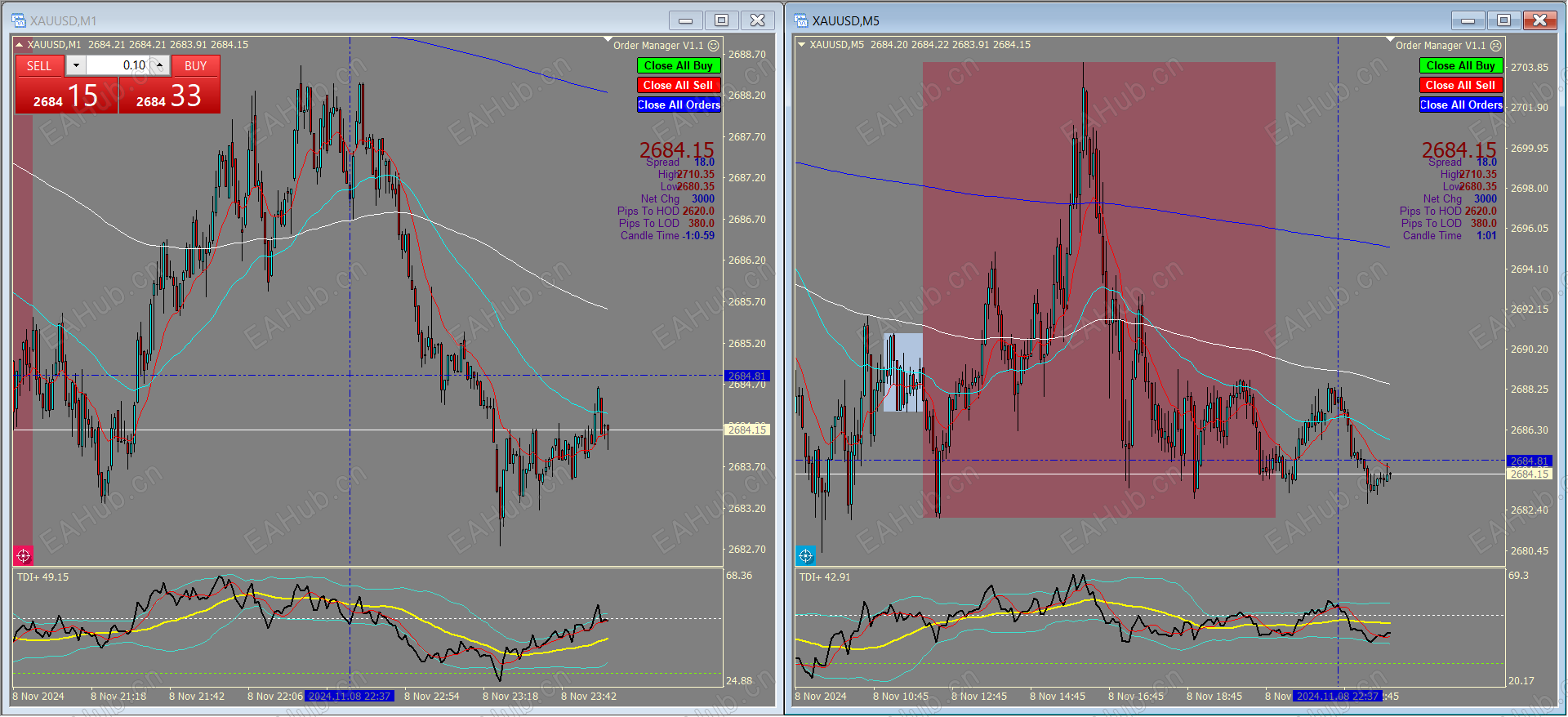Viewport: 1568px width, 717px height.
Task: Minimize the XAUUSD,M5 chart window
Action: point(1468,20)
